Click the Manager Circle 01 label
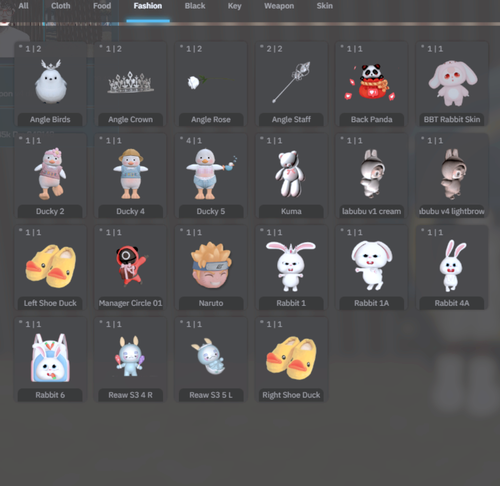 coord(130,303)
